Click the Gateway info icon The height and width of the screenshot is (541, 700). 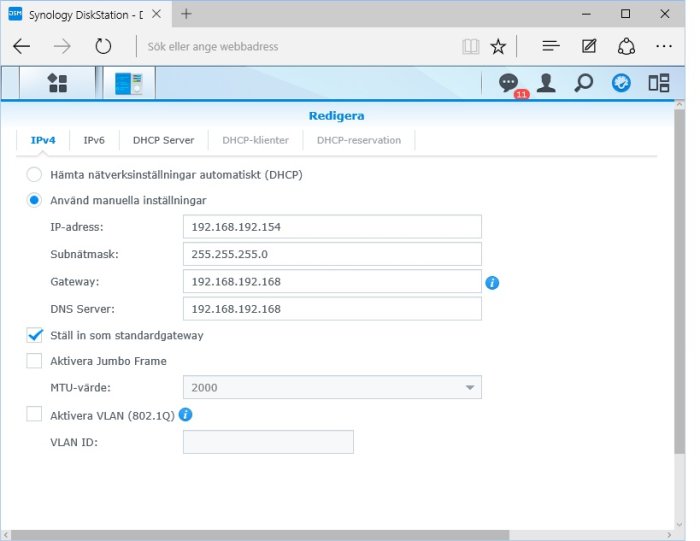pyautogui.click(x=492, y=283)
